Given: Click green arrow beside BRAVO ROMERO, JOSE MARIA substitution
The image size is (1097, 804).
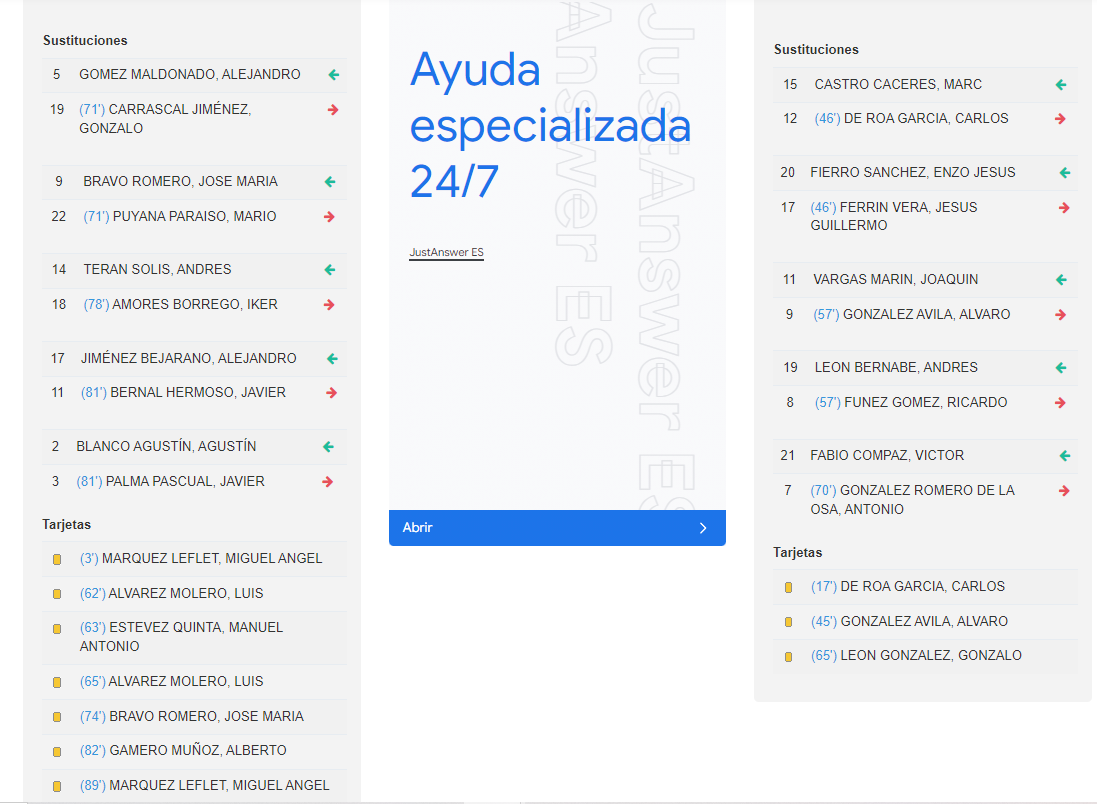Looking at the screenshot, I should coord(330,182).
